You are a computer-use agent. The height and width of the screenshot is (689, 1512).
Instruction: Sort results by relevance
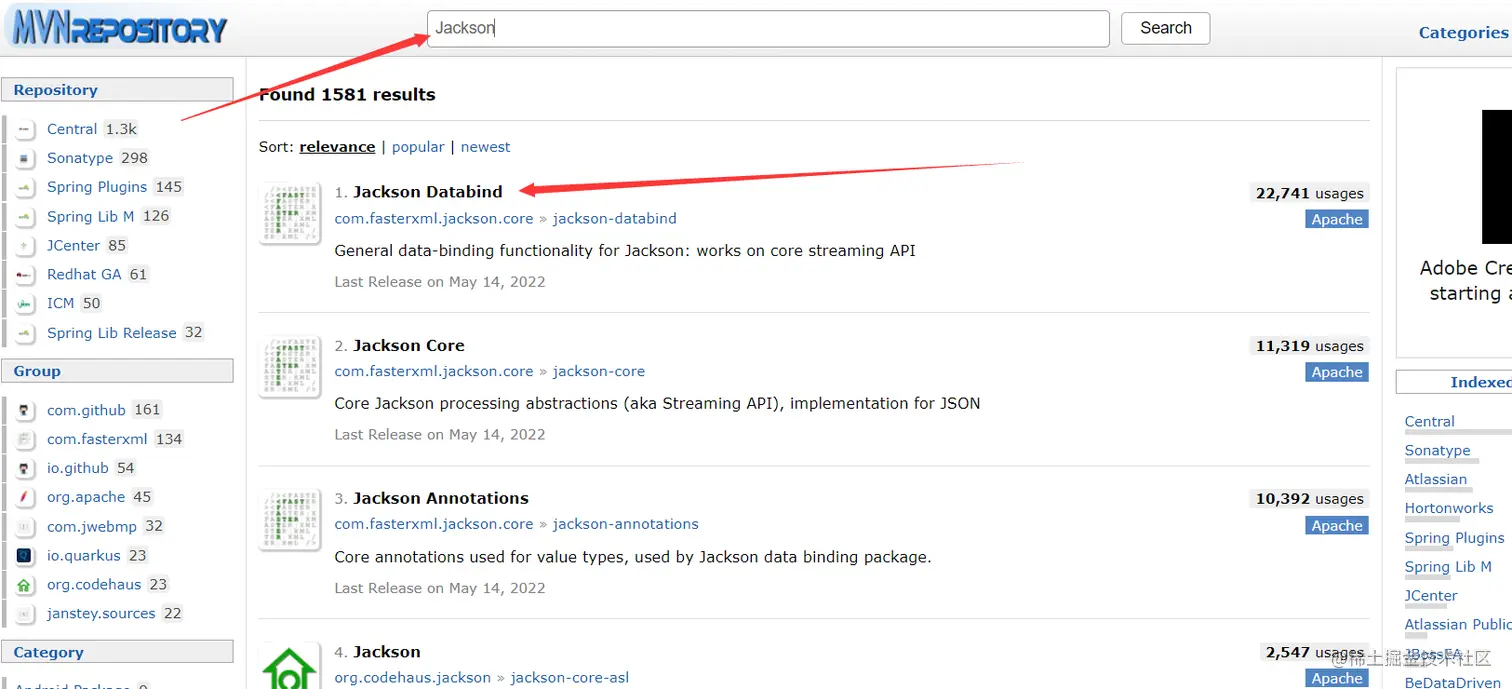pos(337,147)
